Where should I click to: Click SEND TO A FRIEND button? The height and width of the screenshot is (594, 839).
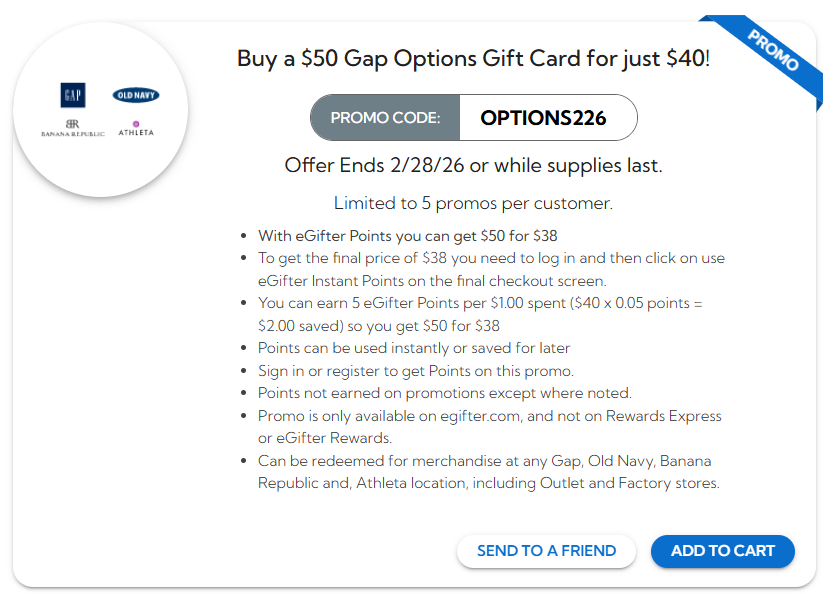546,551
